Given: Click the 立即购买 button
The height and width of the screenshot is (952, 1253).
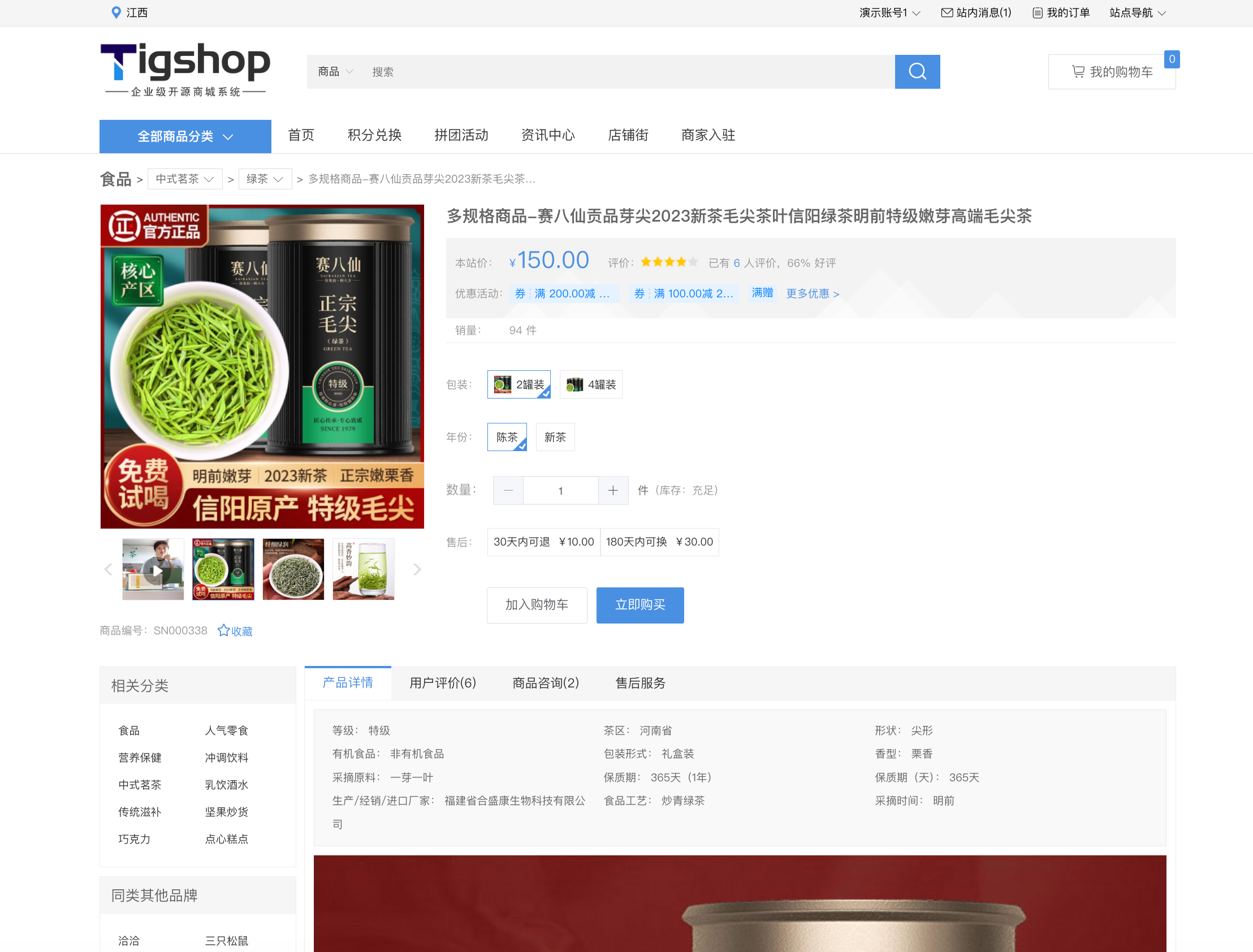Looking at the screenshot, I should point(640,605).
